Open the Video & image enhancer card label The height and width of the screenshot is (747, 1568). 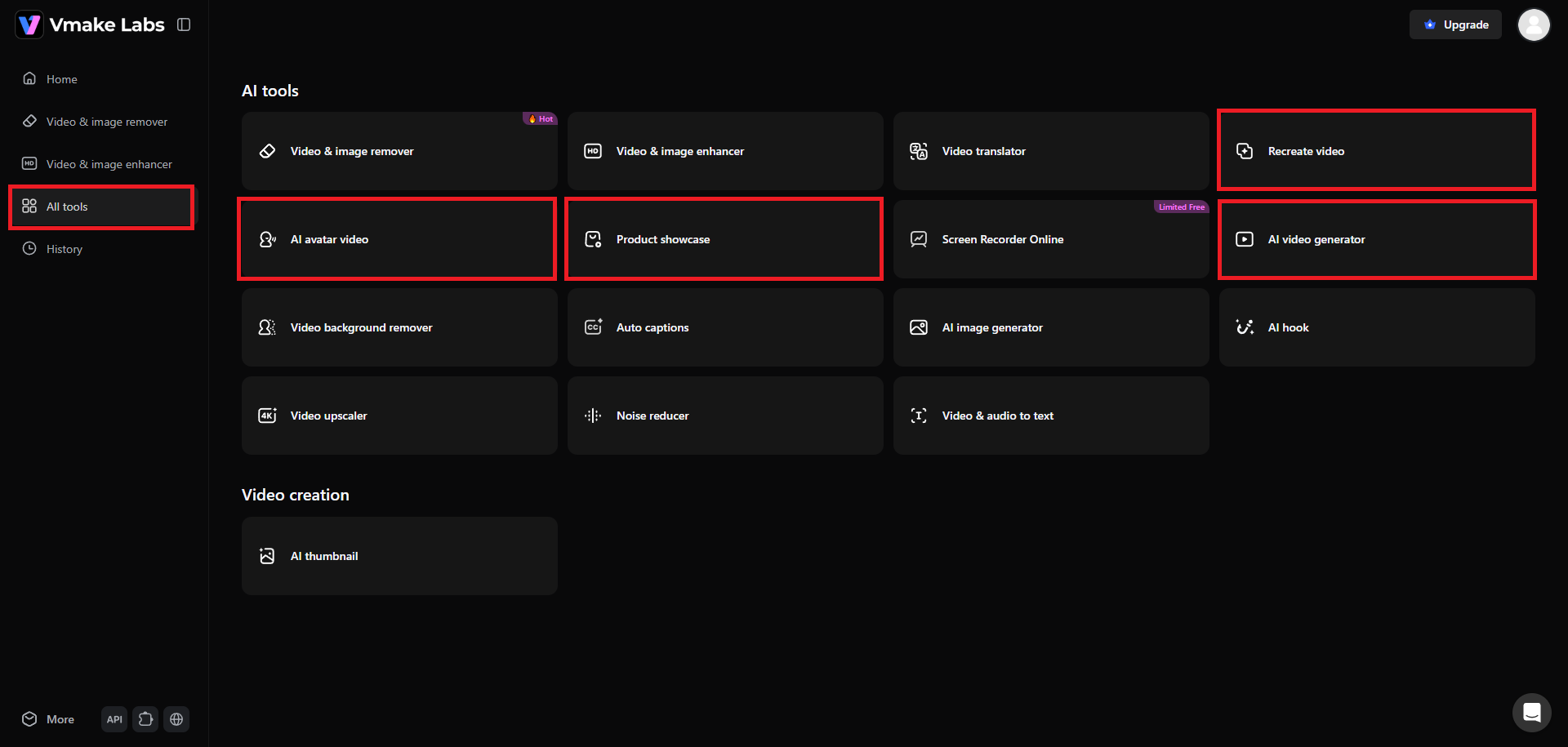tap(680, 151)
